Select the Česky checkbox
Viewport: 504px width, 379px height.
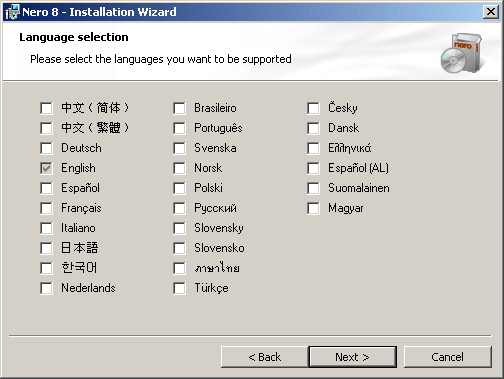[x=313, y=108]
